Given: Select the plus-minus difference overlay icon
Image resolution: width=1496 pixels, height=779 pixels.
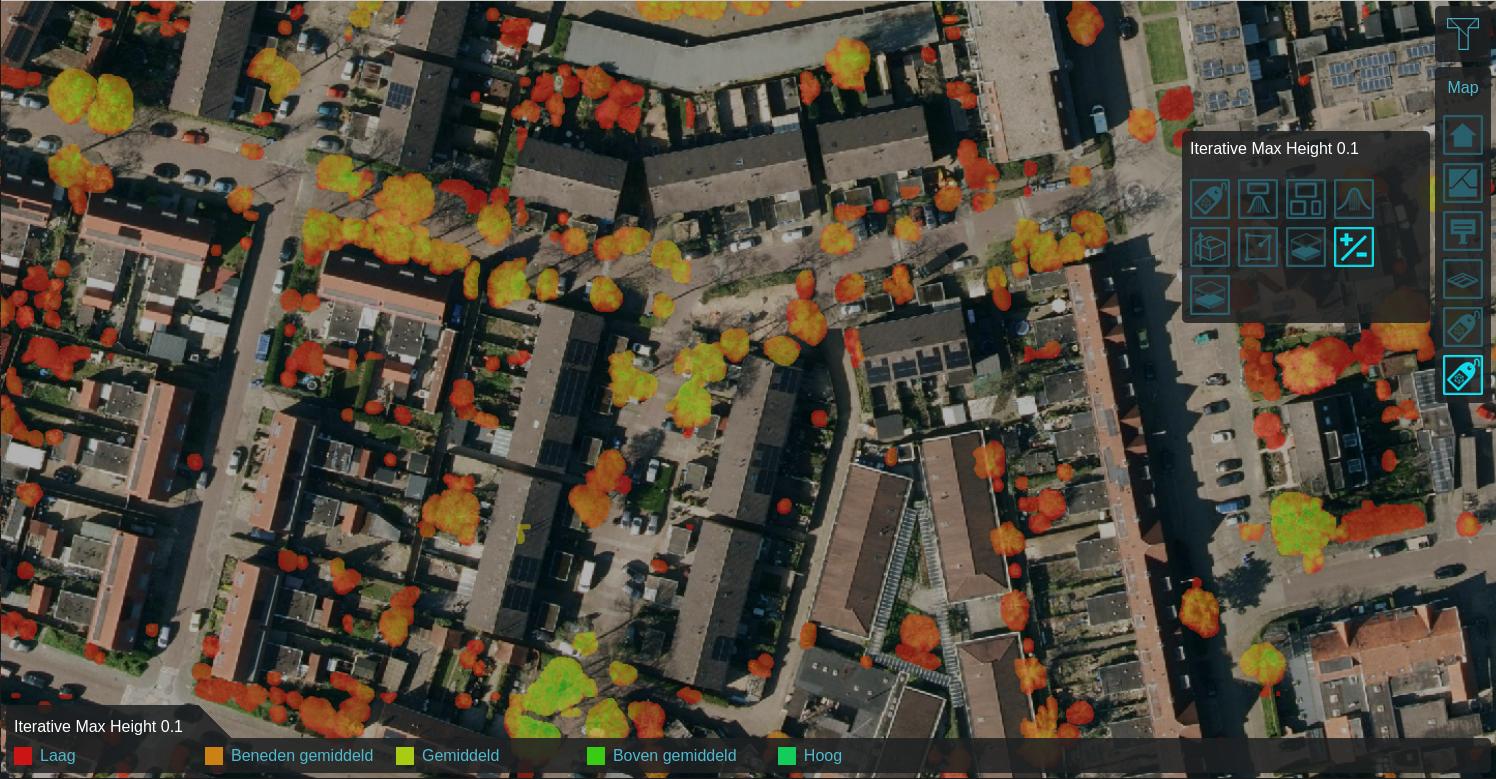Looking at the screenshot, I should (x=1354, y=247).
